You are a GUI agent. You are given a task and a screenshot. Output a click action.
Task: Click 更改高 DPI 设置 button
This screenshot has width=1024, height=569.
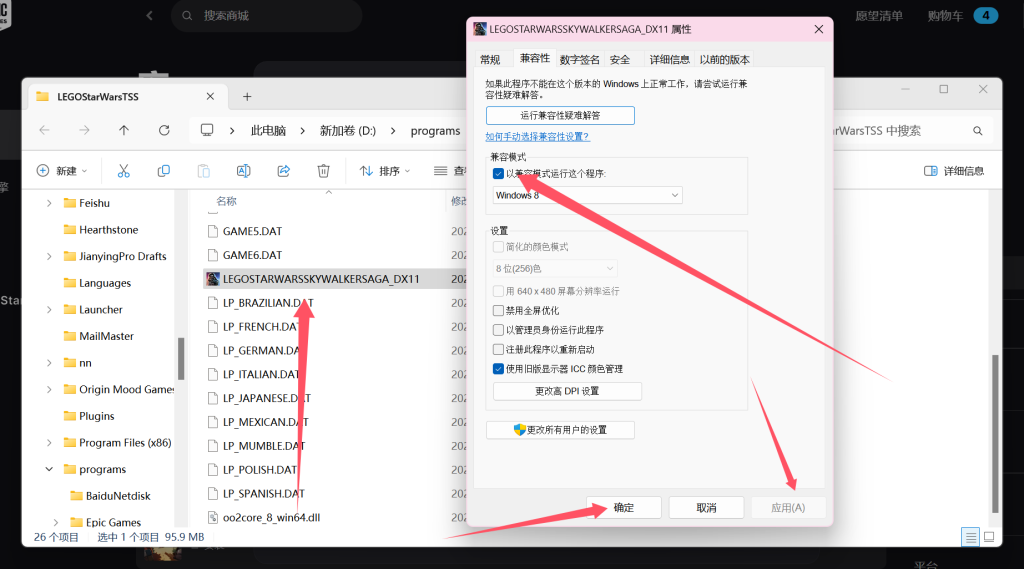567,391
